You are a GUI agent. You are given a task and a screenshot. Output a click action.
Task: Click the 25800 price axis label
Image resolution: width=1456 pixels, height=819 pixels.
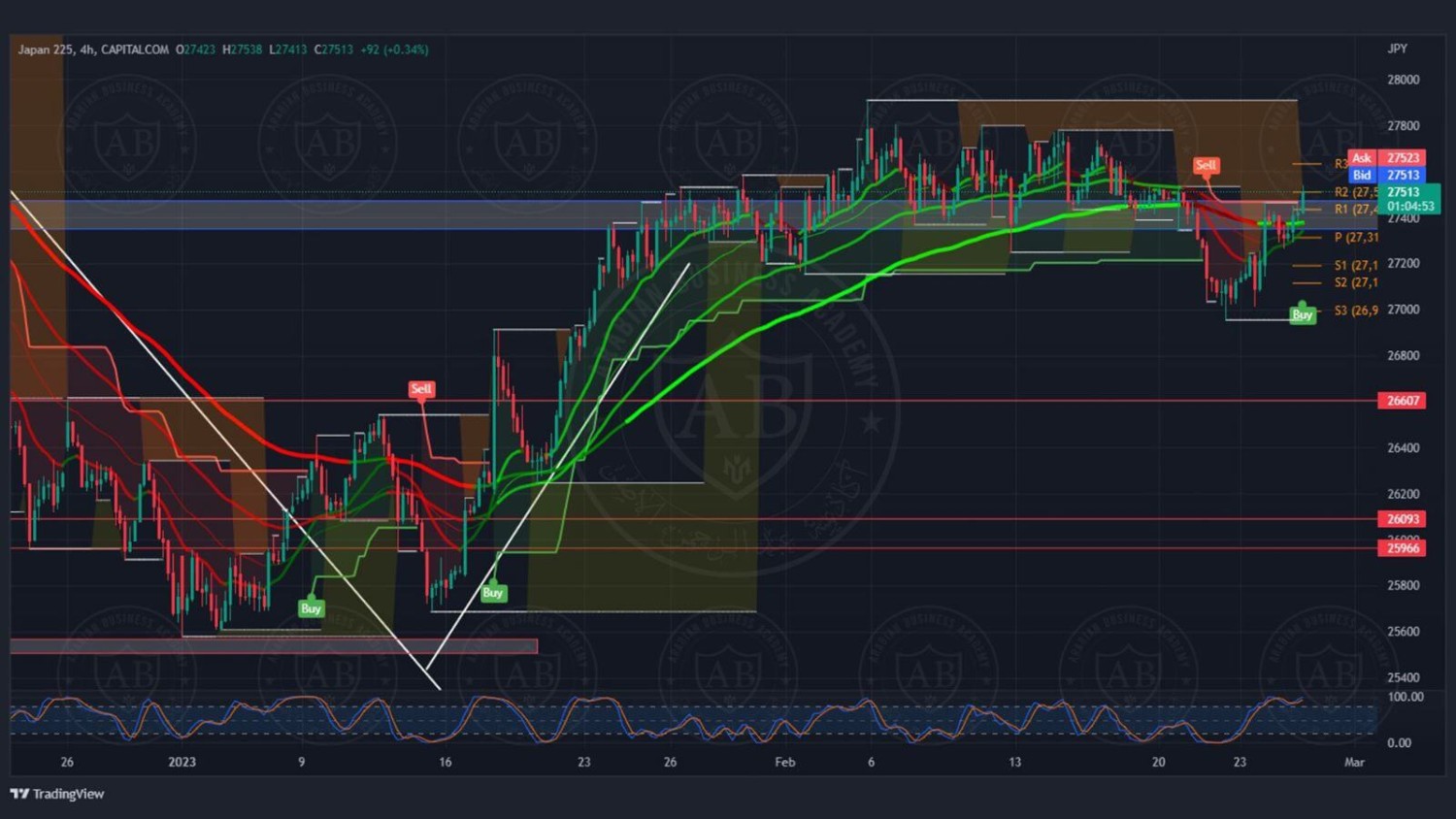[x=1403, y=586]
